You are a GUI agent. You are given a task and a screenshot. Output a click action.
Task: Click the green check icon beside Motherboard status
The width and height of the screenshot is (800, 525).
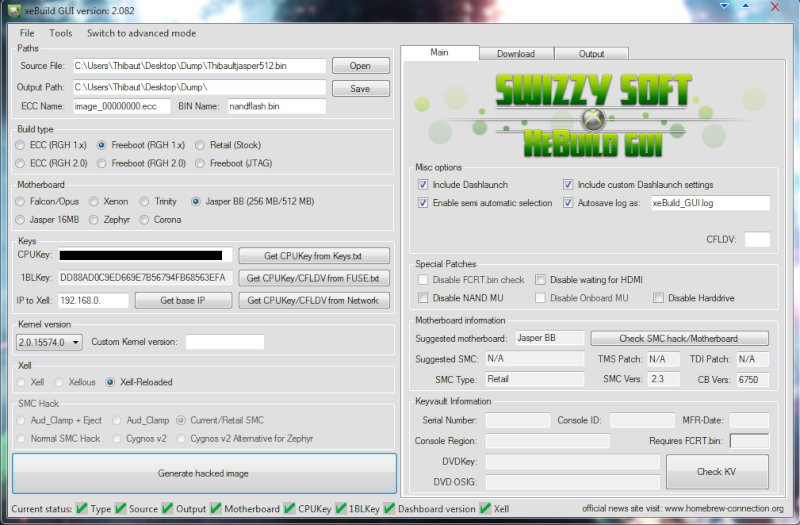click(216, 508)
